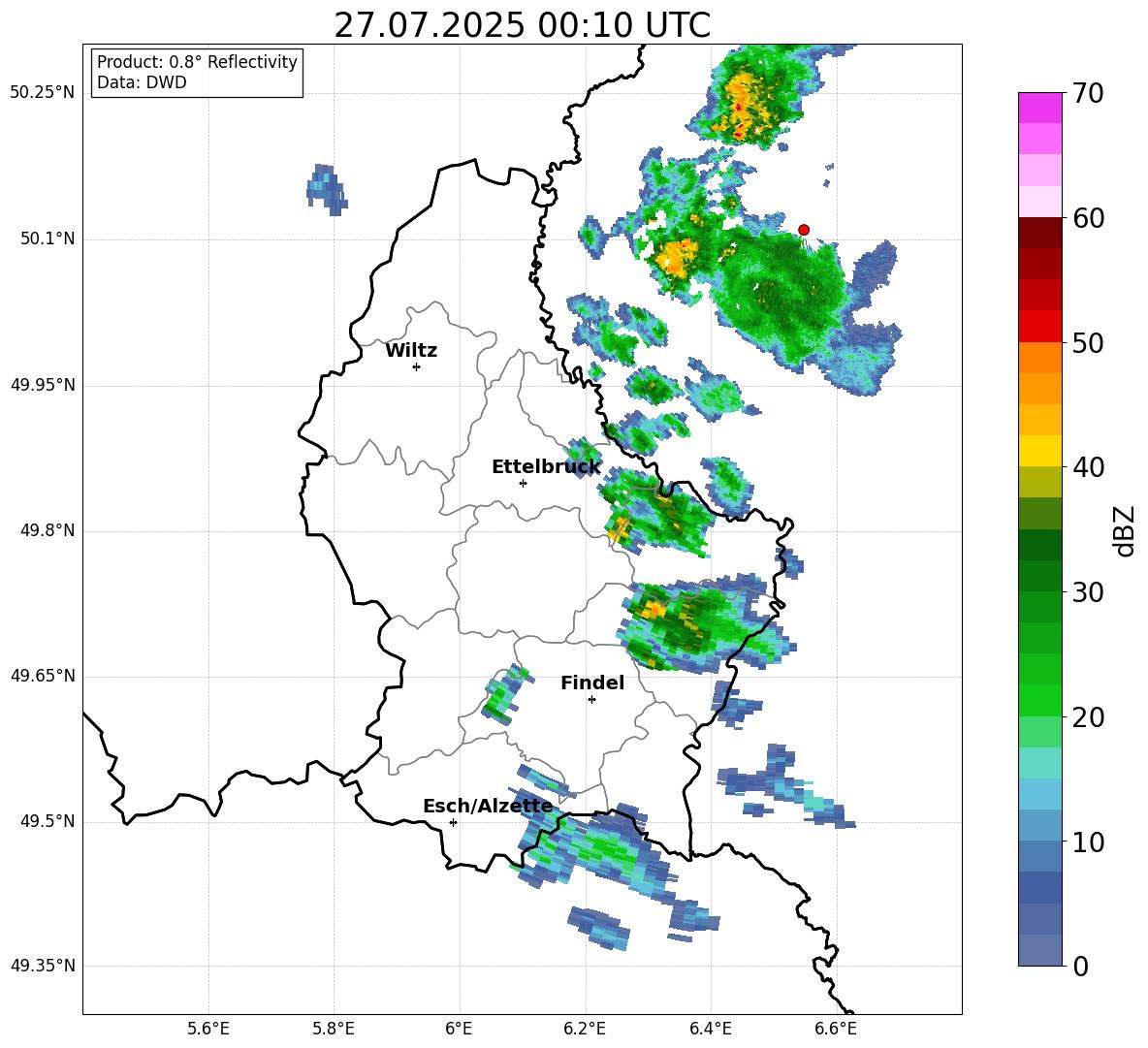Click the 5.8°E longitude label

tap(334, 1029)
